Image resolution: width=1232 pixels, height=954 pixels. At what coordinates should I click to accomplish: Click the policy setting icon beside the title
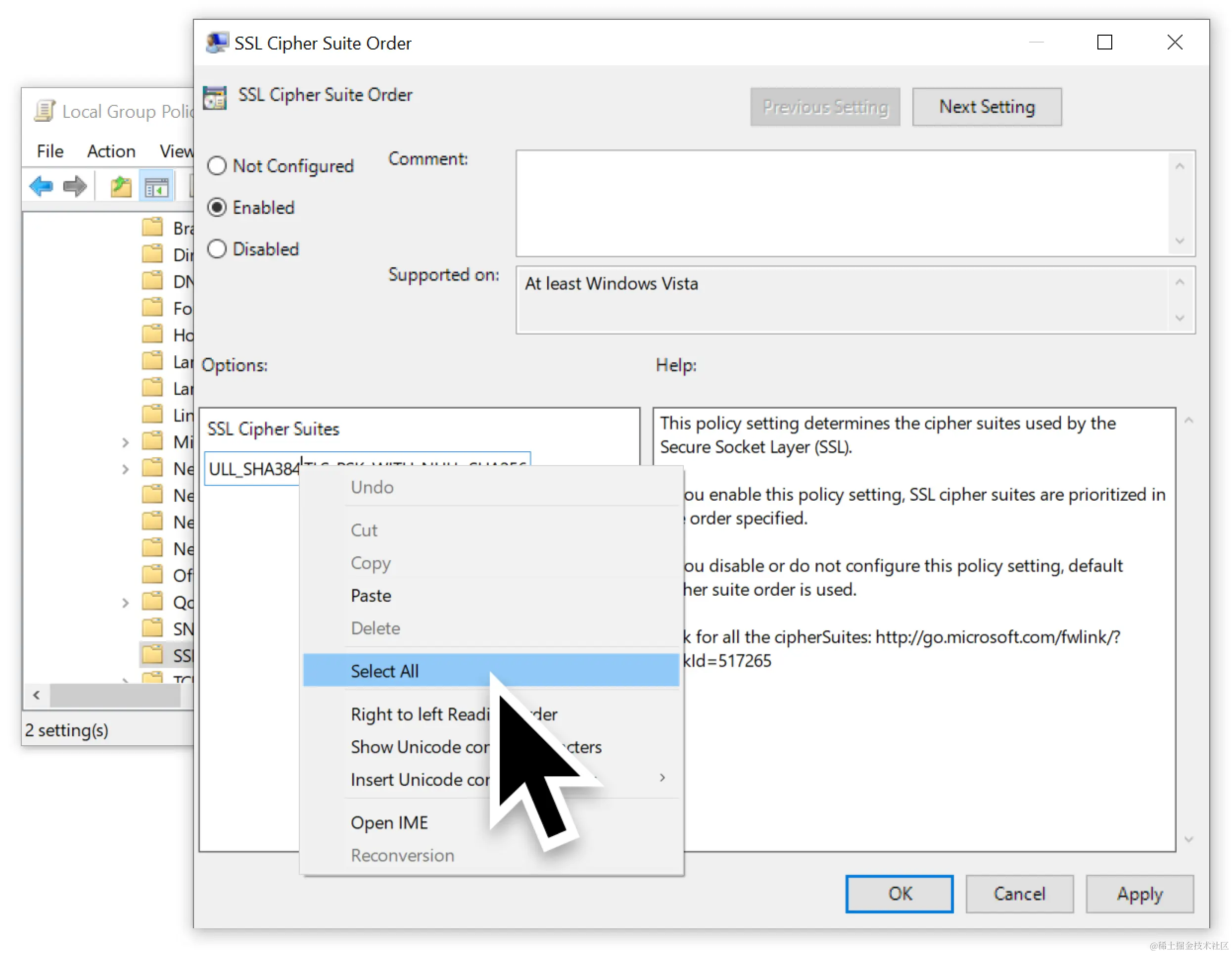[x=215, y=97]
